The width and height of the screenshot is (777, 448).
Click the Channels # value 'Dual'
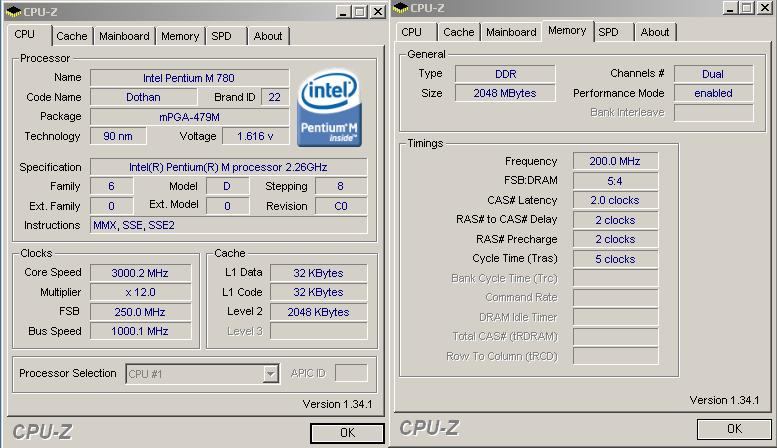tap(714, 74)
